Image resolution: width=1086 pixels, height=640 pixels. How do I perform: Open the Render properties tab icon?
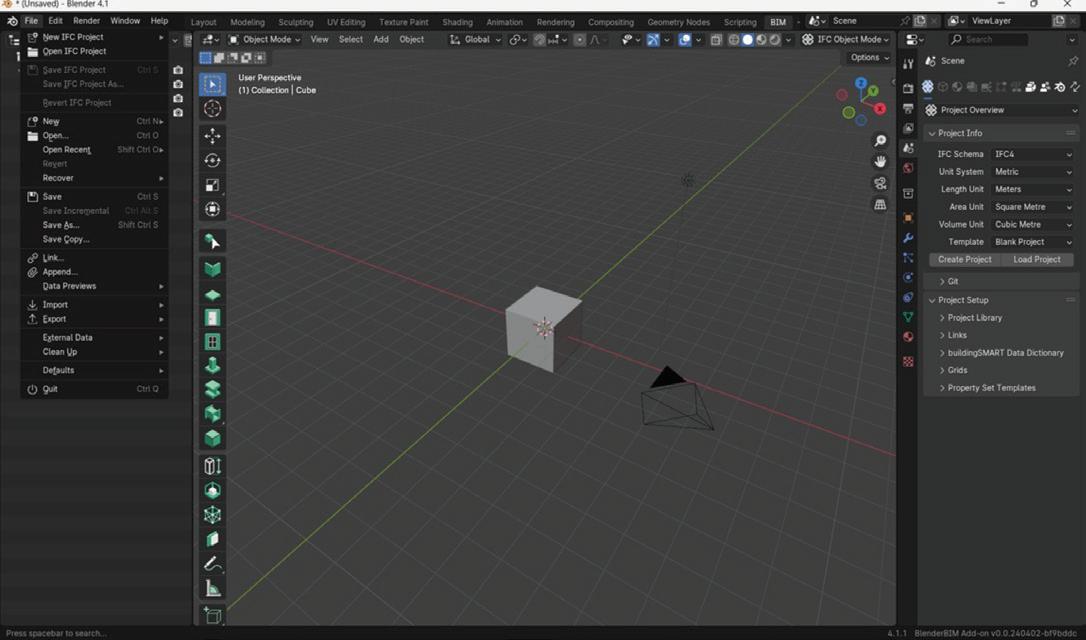tap(908, 89)
